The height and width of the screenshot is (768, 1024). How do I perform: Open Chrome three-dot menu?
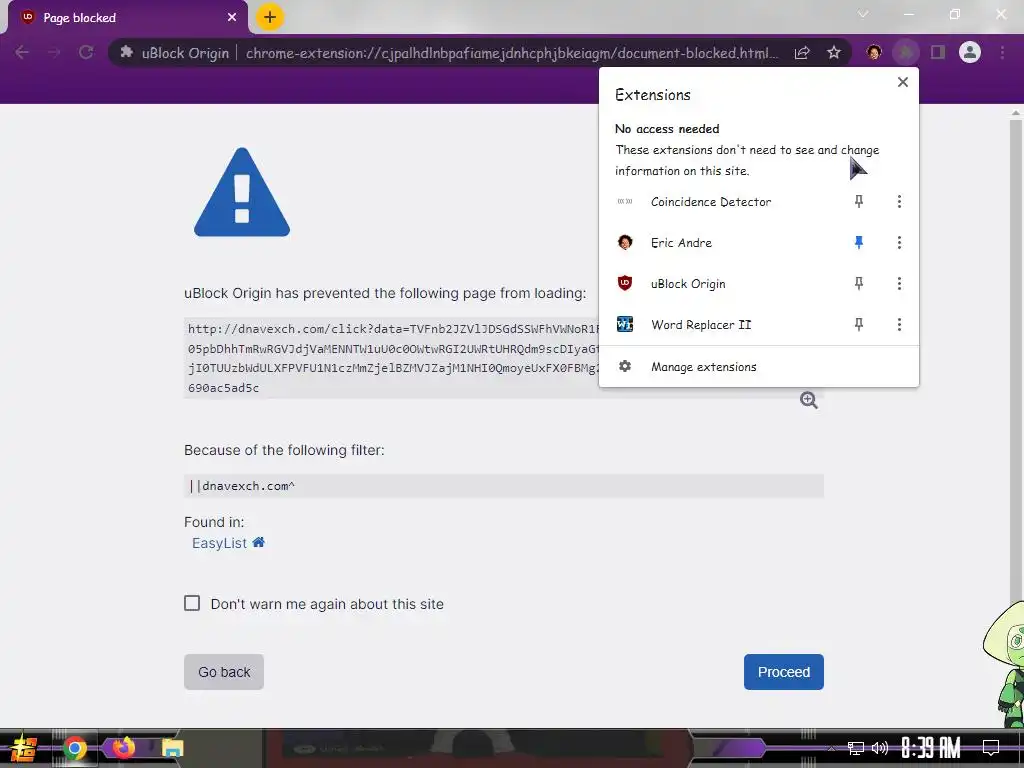point(1002,52)
